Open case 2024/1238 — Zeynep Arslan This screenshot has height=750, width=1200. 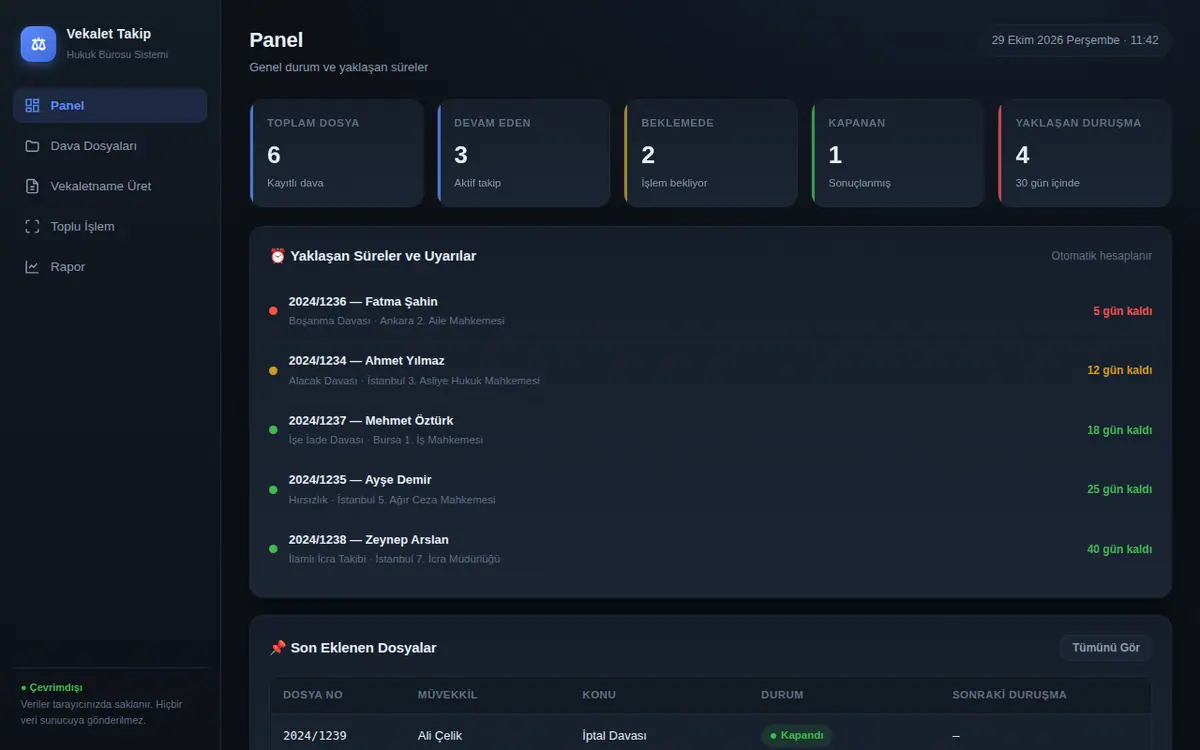click(x=710, y=549)
